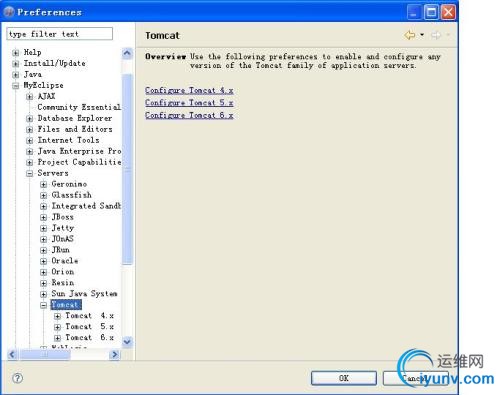Select the Database Explorer item
The height and width of the screenshot is (395, 500).
tap(75, 118)
